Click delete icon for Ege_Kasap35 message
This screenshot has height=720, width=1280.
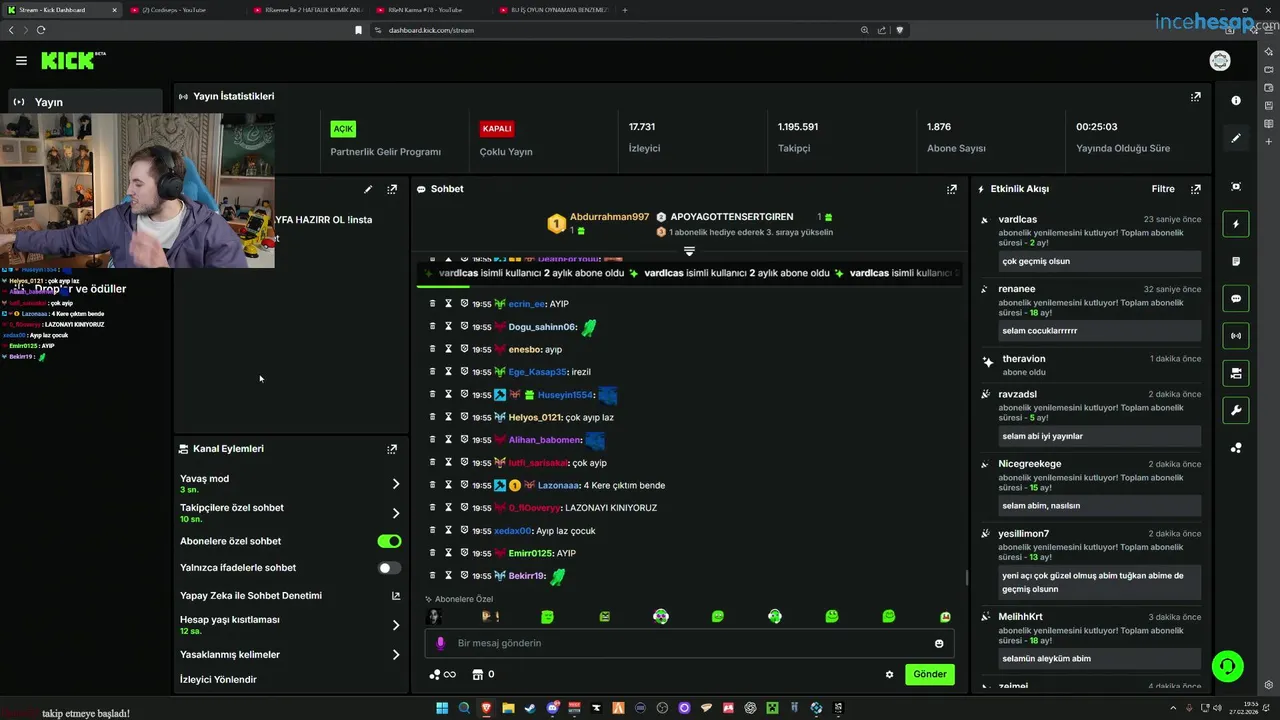click(433, 372)
